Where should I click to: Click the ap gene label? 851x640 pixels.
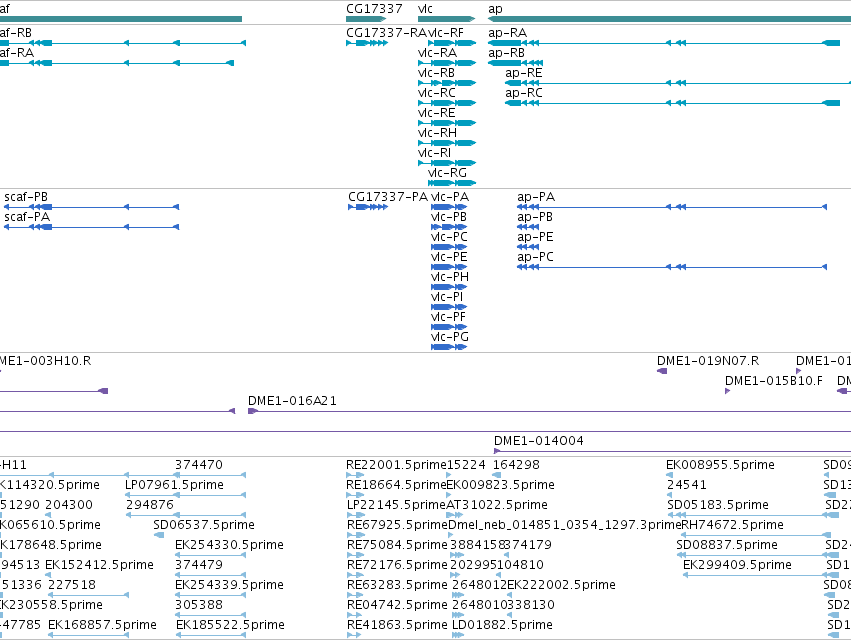click(495, 9)
